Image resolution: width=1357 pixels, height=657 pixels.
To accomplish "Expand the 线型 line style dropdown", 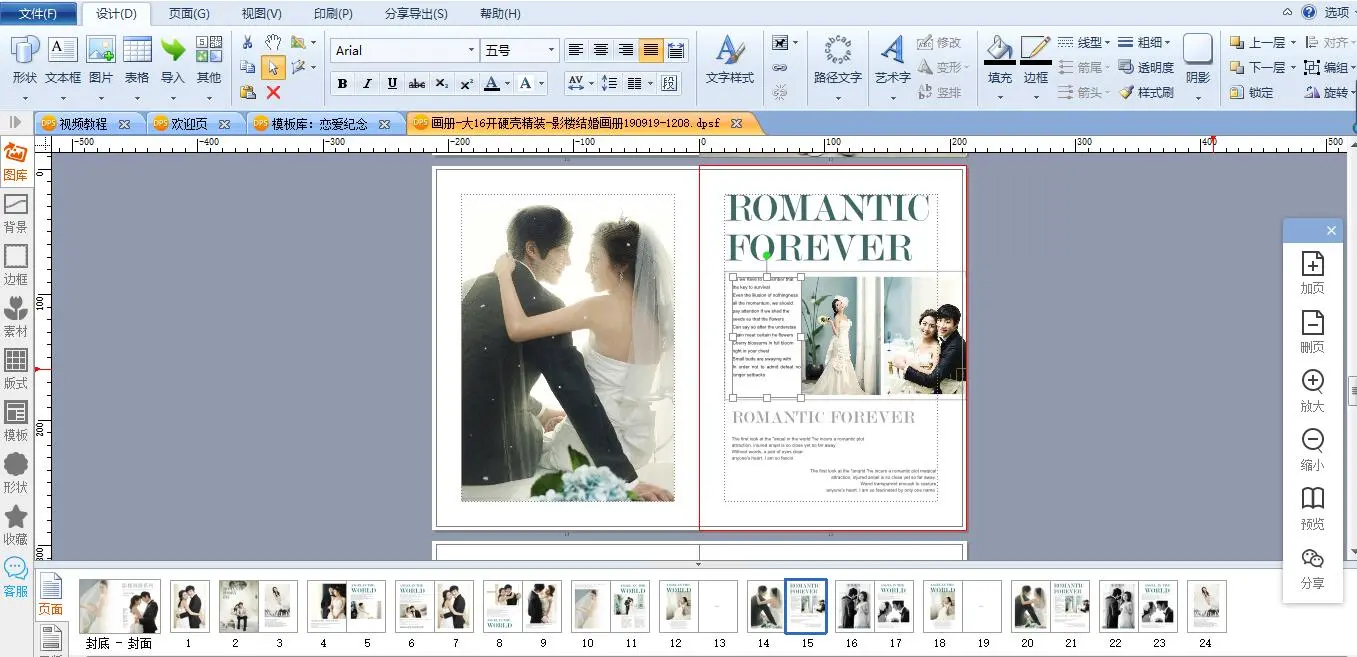I will [1107, 42].
